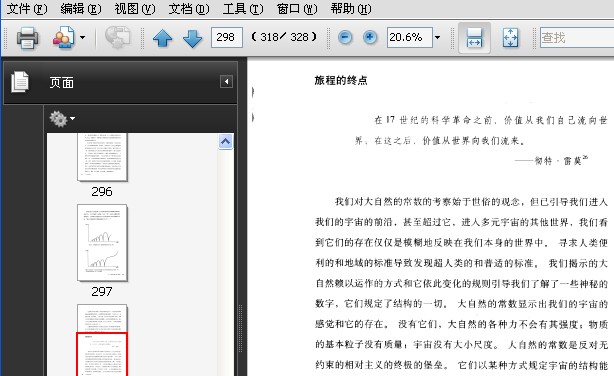Open the zoom percentage dropdown arrow
Screen dimensions: 614x376
(x=437, y=38)
